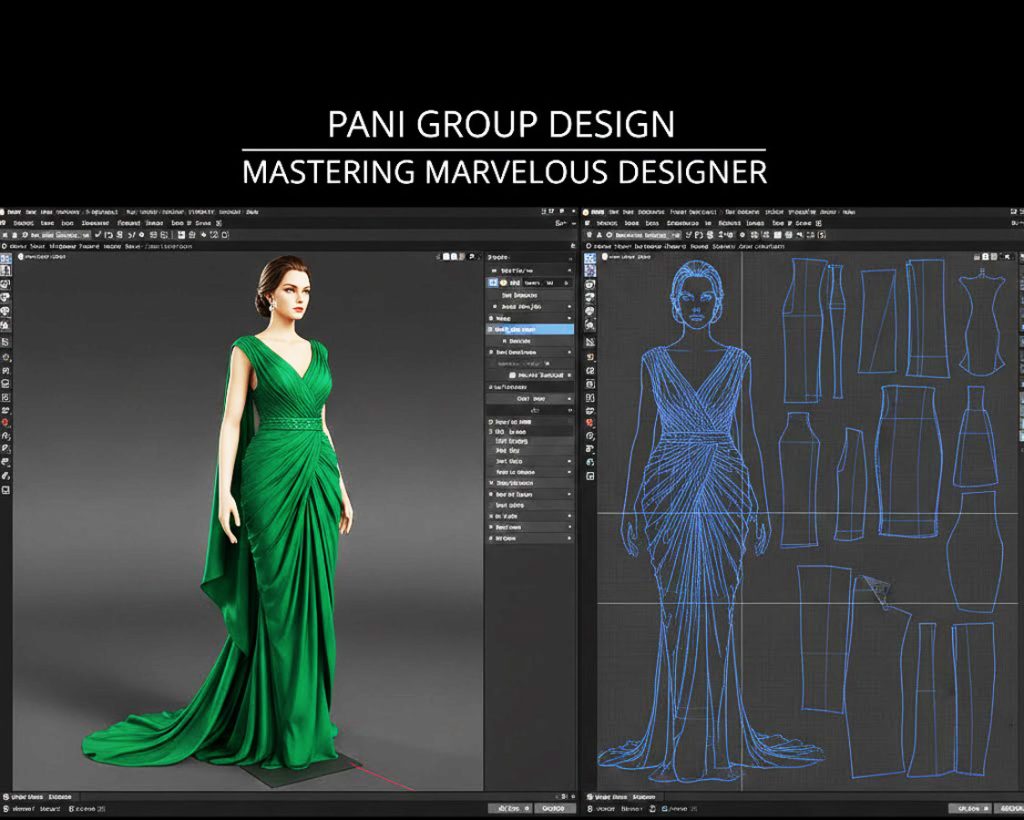
Task: Select the blue grid icon atop 2D window's toolbar
Action: [590, 259]
